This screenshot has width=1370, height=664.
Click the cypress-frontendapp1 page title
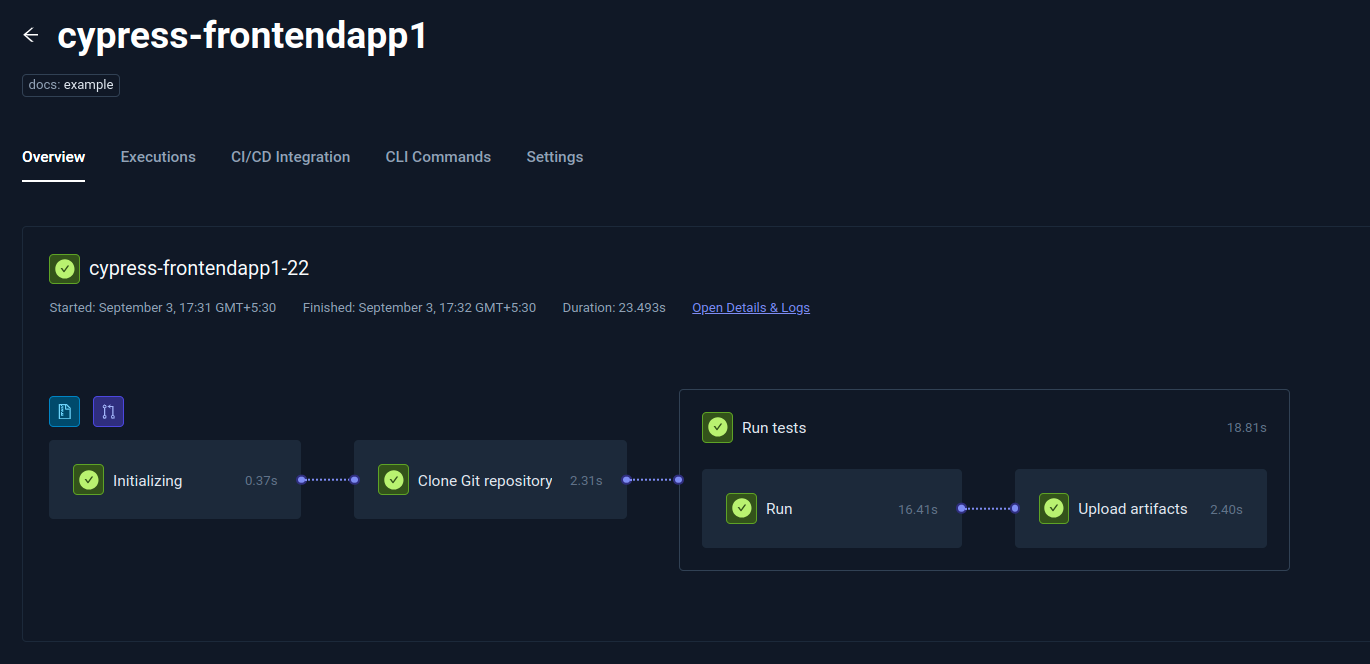click(243, 35)
